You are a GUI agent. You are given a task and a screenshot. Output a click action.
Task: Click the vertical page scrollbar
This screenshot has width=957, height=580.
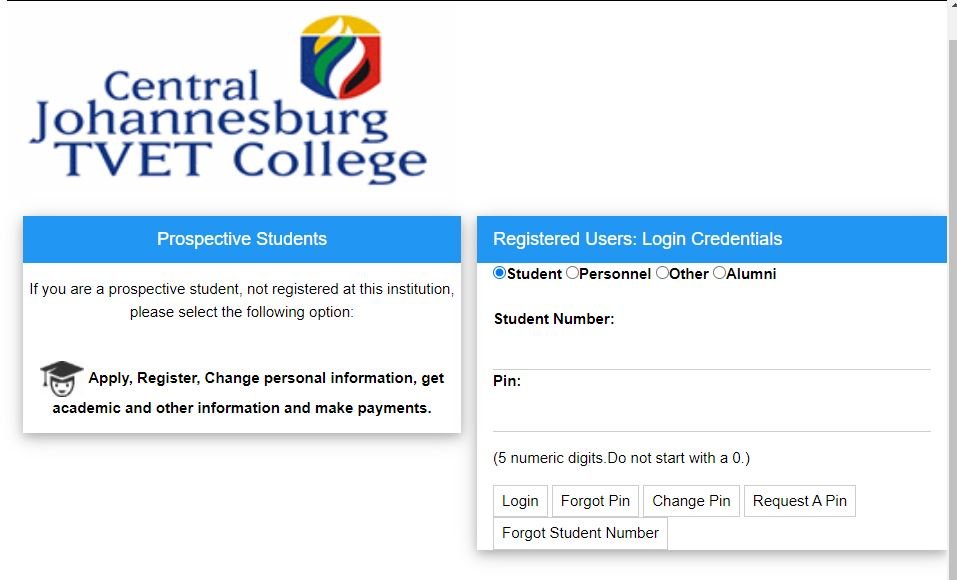(x=952, y=300)
